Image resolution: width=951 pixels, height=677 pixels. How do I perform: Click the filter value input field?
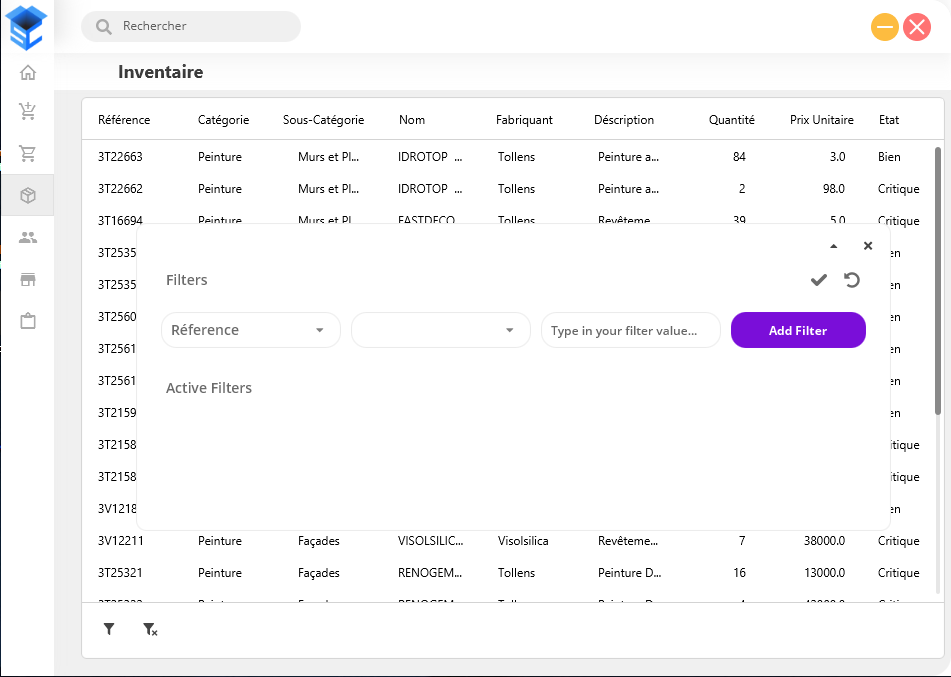(x=630, y=330)
